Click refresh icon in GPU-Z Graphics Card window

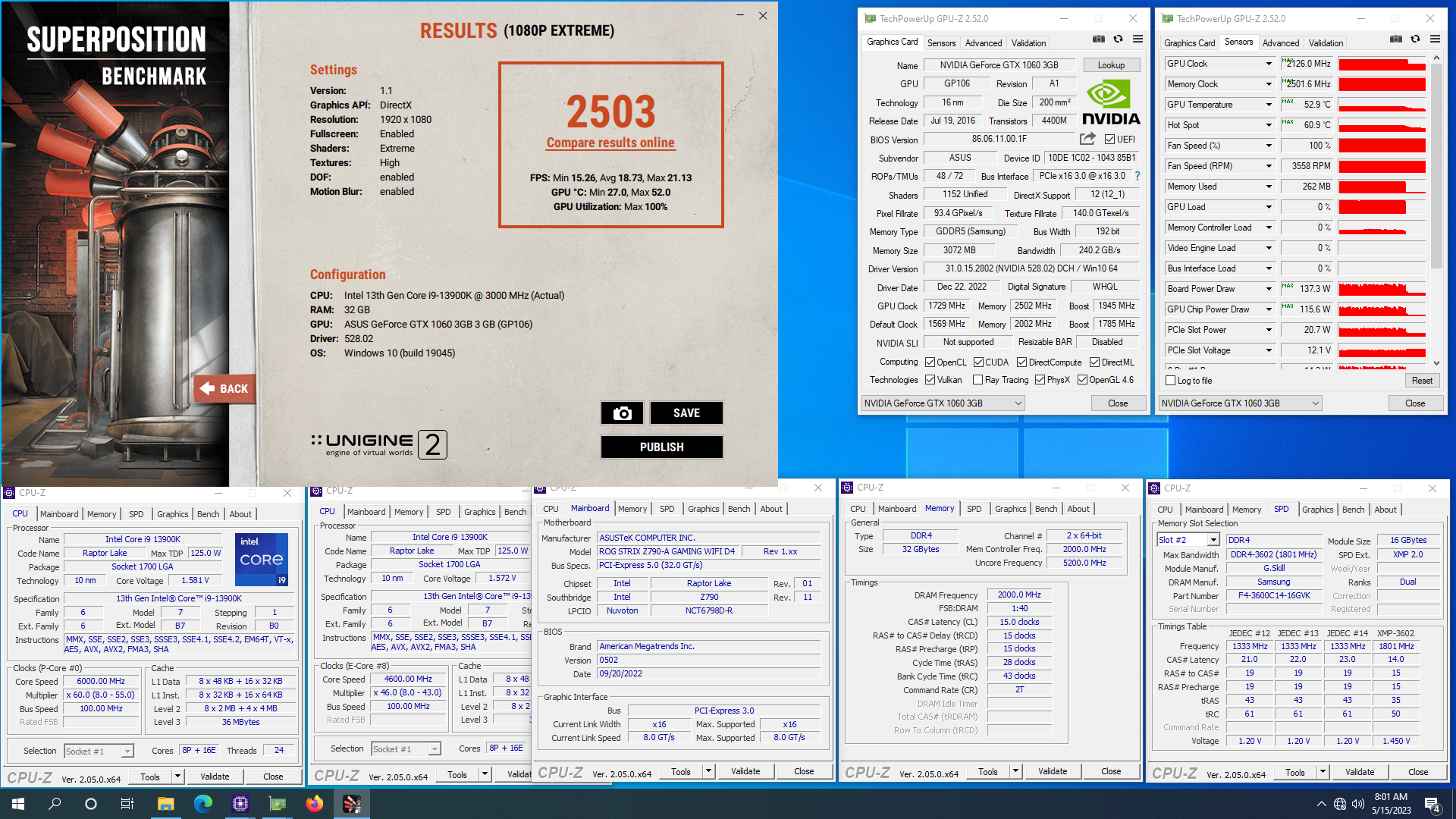click(x=1118, y=39)
